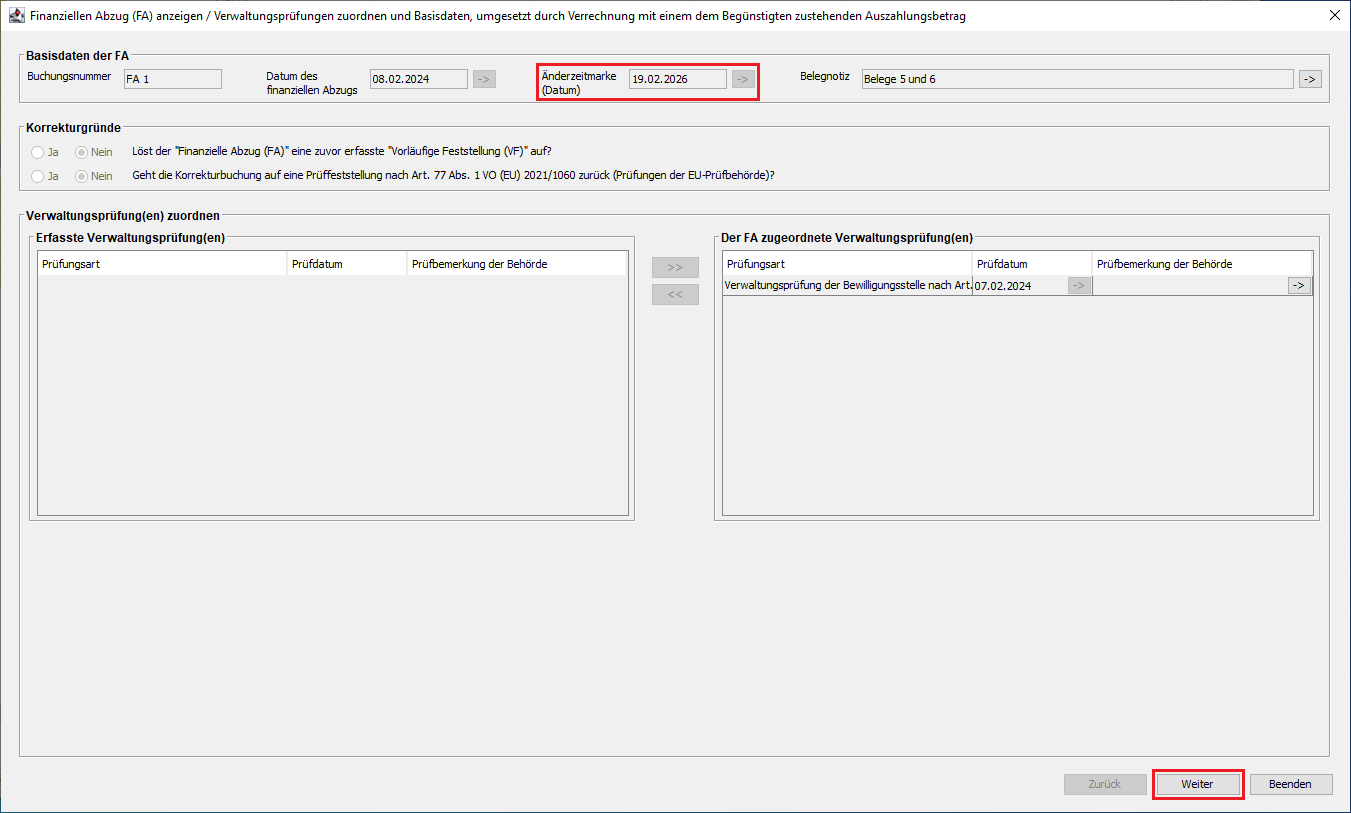Click the >> assign button between the tables
Screen dimensions: 1351x813
675,268
